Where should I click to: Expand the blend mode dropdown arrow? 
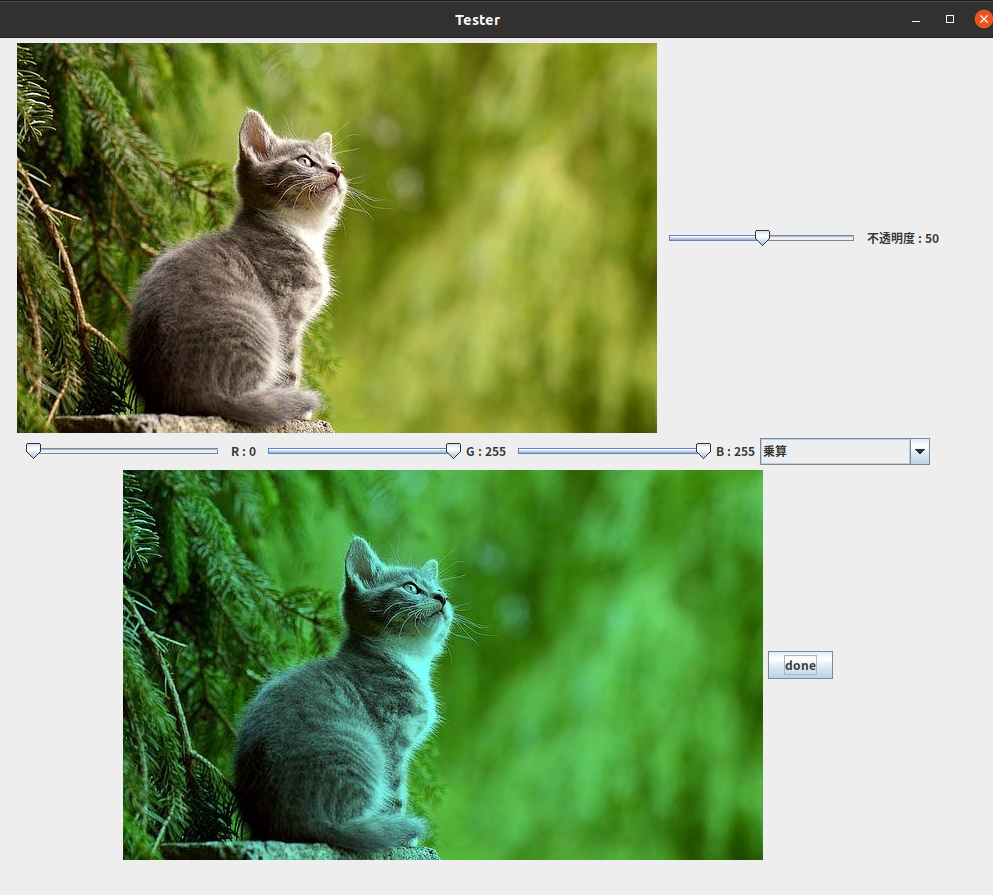click(x=920, y=452)
